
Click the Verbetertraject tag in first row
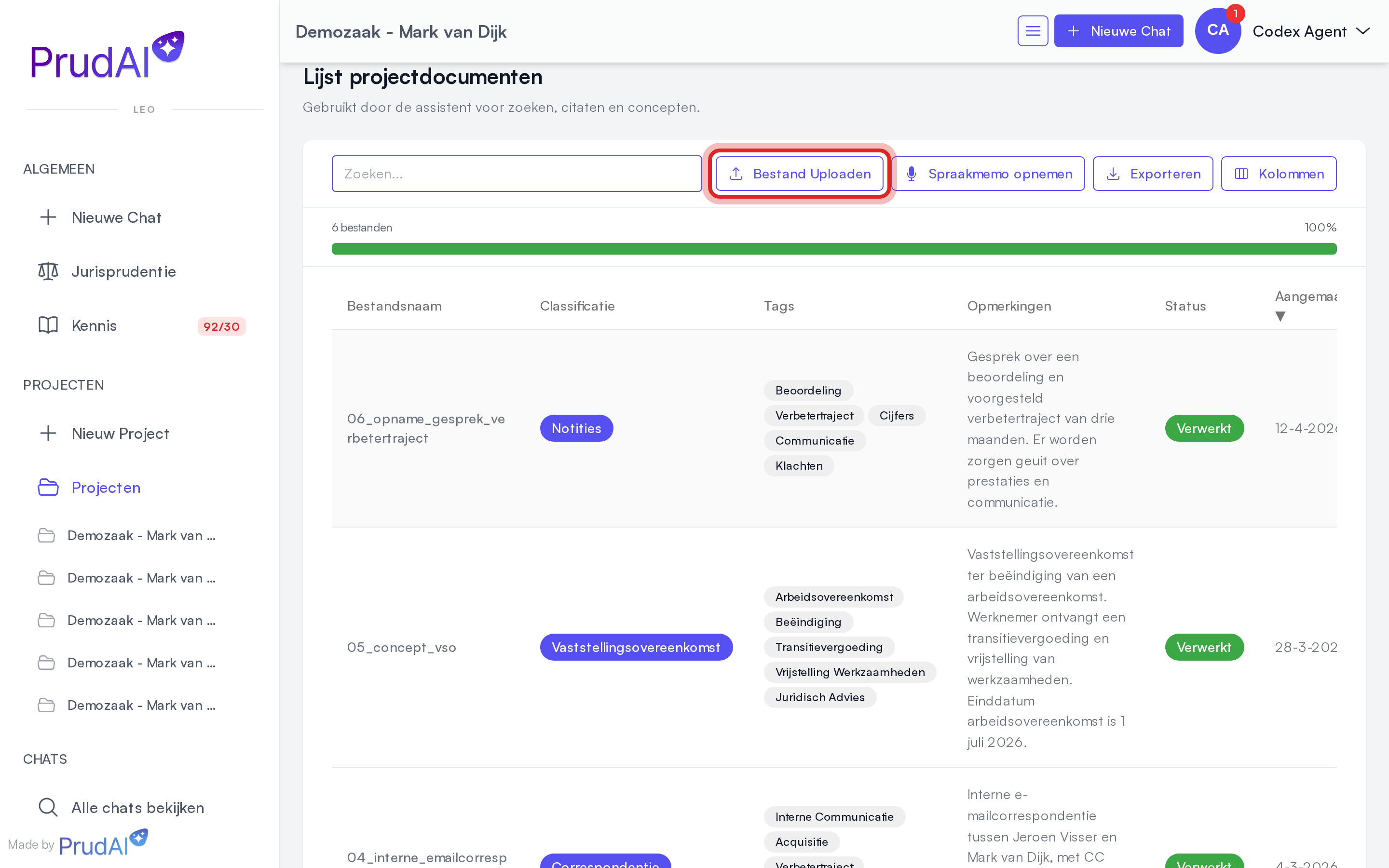814,415
